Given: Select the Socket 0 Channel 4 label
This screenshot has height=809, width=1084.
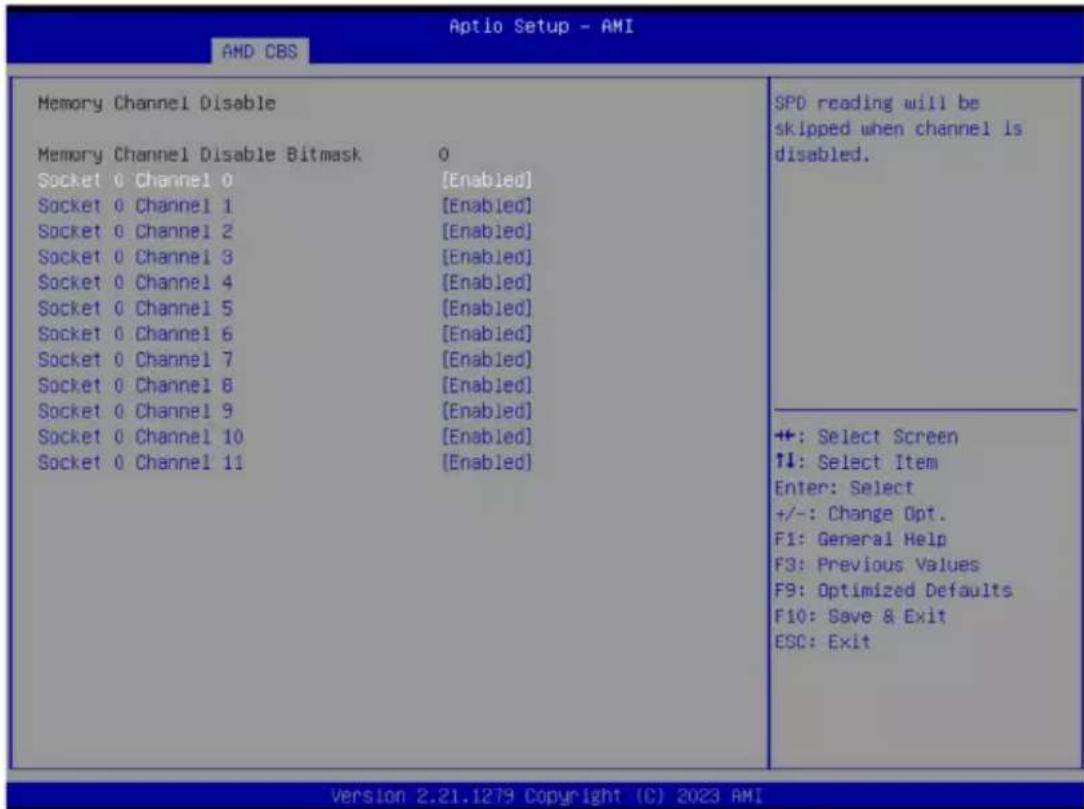Looking at the screenshot, I should [x=136, y=283].
